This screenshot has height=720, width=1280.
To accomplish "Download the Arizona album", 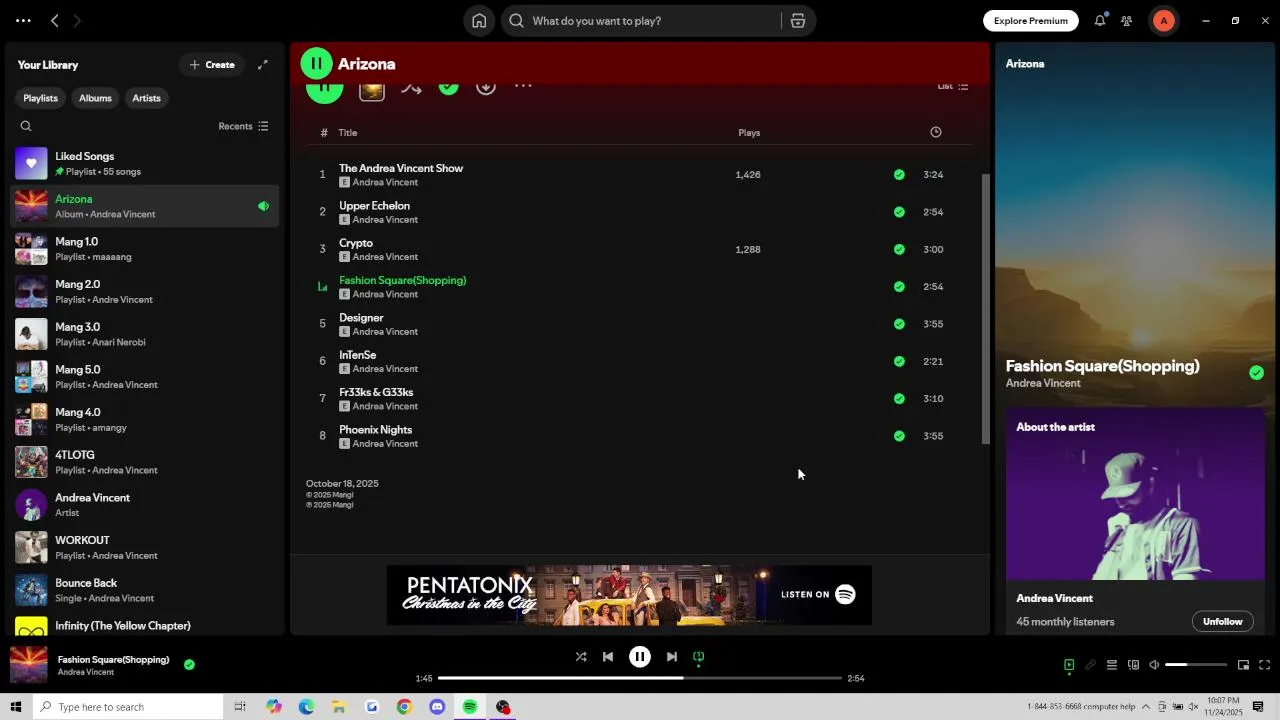I will point(486,87).
